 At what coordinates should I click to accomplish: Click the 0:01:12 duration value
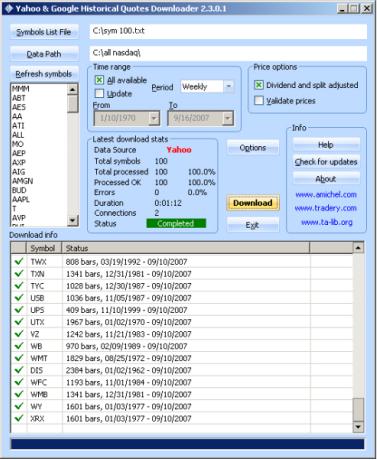pos(168,203)
